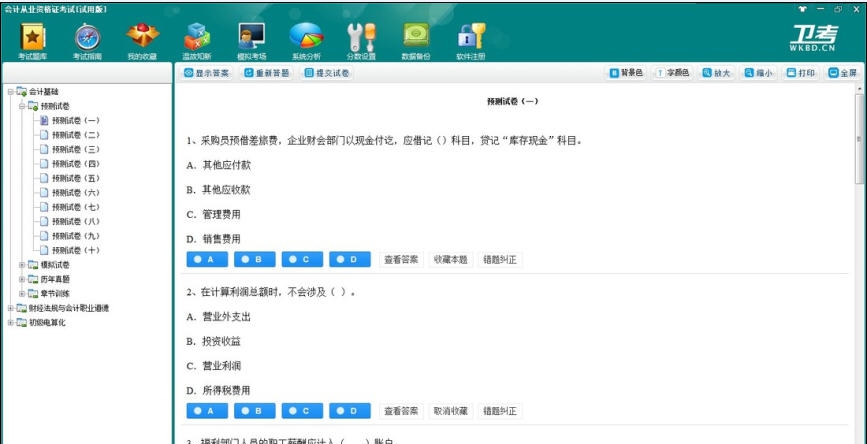Expand the 模拟试卷 folder node

[x=22, y=265]
